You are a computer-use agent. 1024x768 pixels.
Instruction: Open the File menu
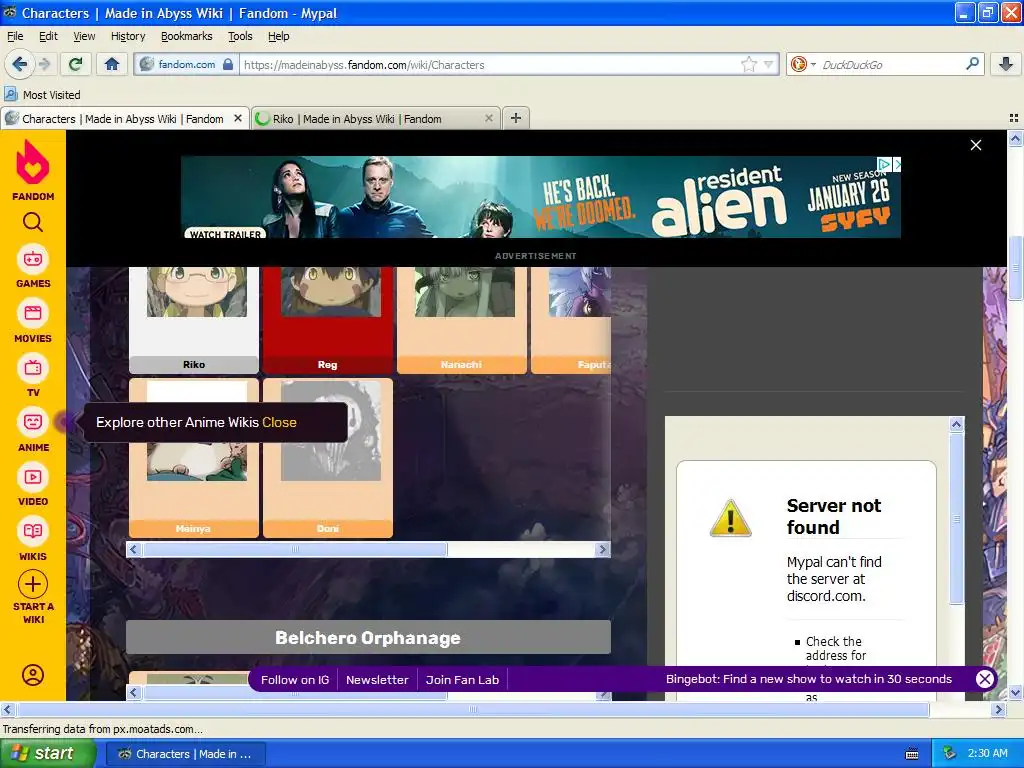coord(15,36)
